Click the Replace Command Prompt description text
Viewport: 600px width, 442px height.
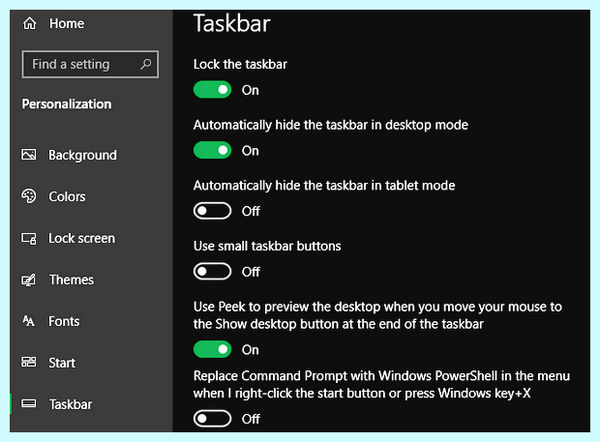coord(382,385)
